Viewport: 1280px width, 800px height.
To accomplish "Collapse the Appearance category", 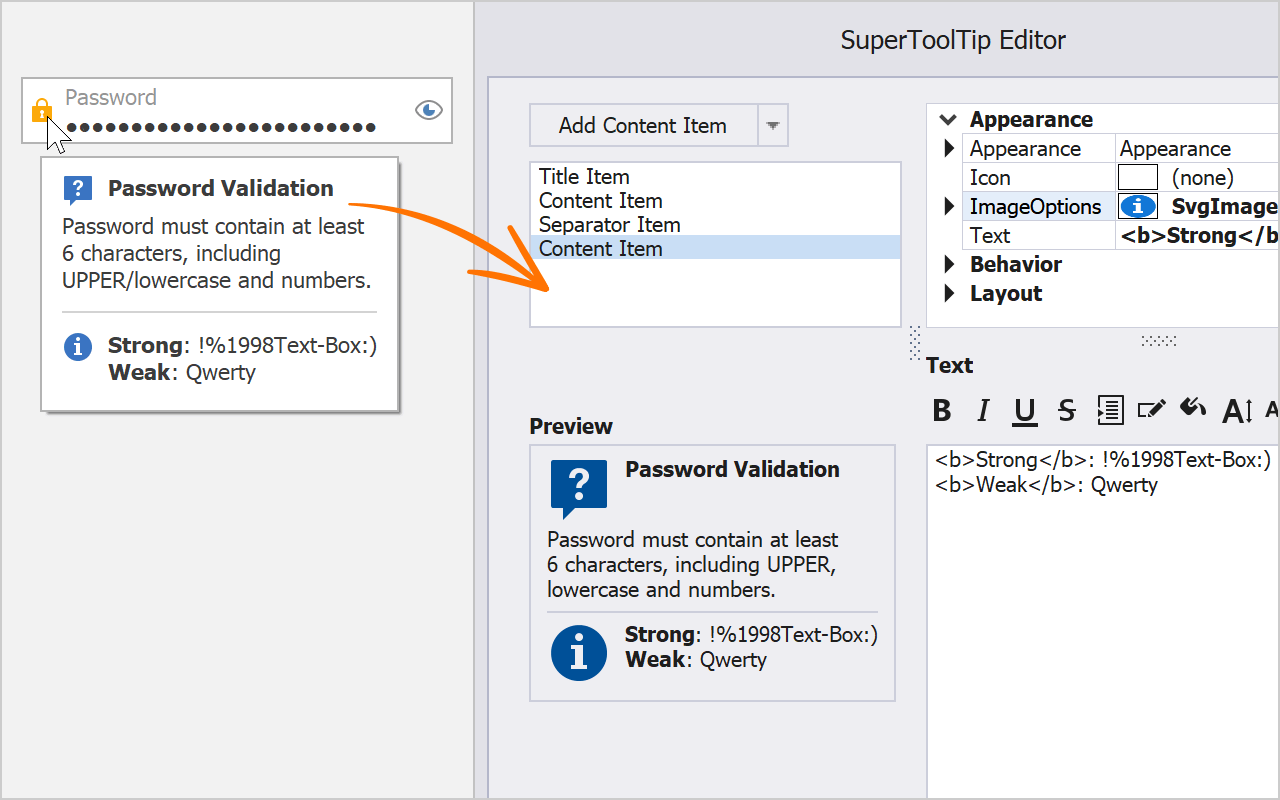I will 947,120.
